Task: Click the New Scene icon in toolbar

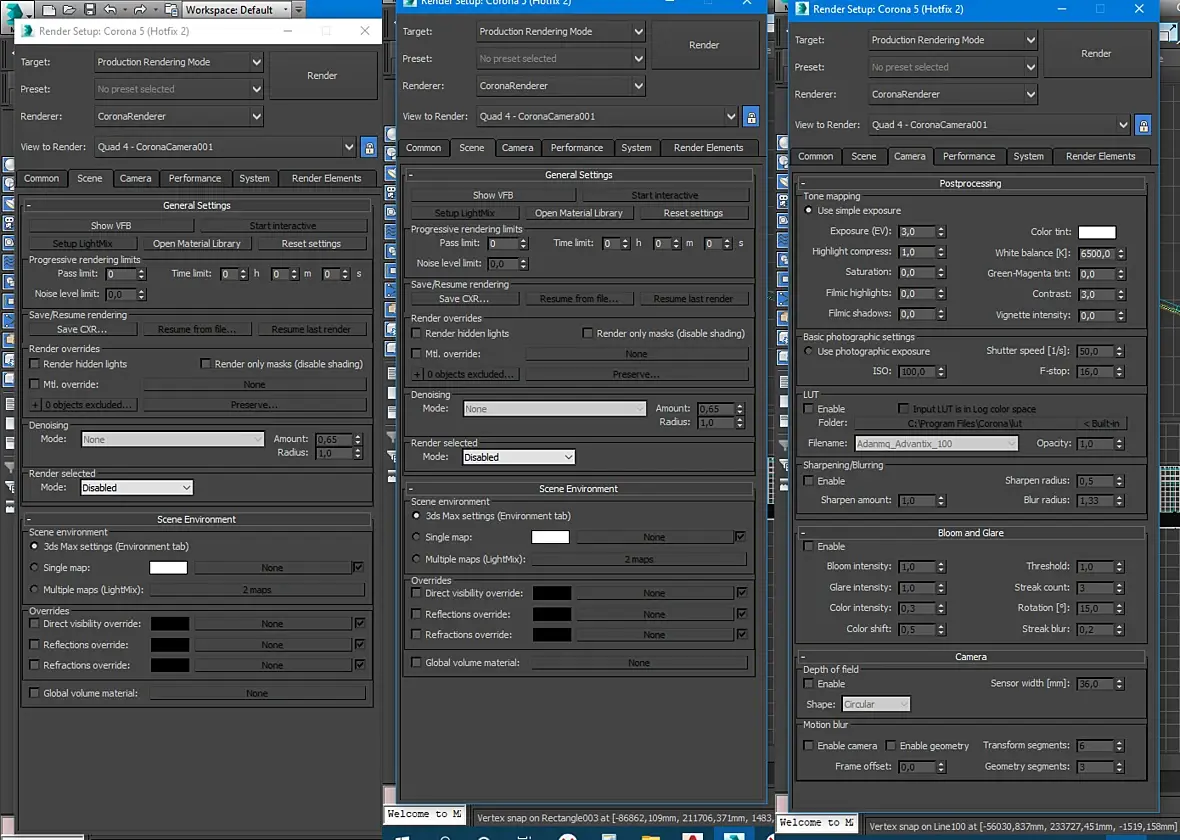Action: (47, 10)
